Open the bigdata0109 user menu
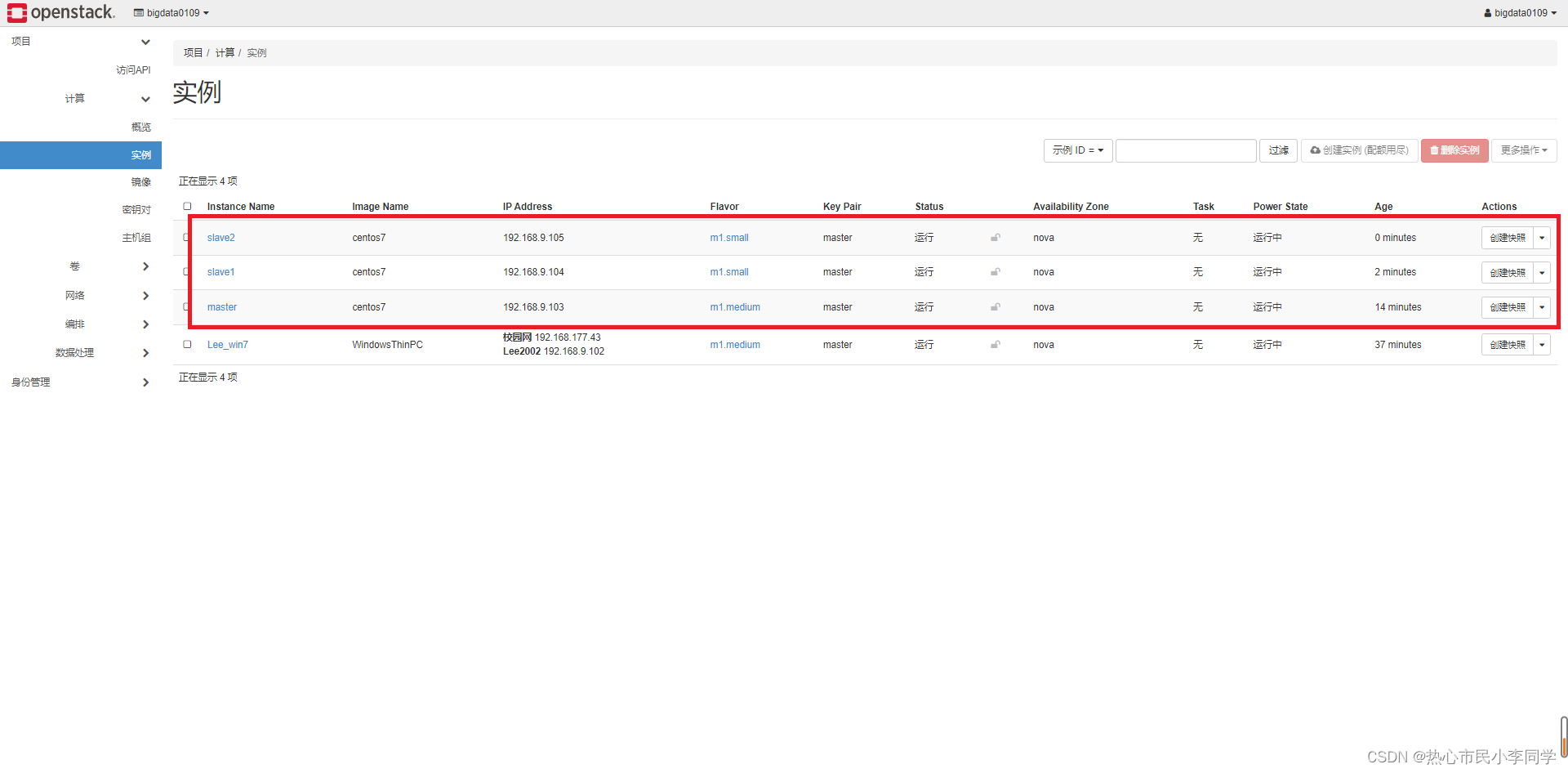 (1520, 13)
